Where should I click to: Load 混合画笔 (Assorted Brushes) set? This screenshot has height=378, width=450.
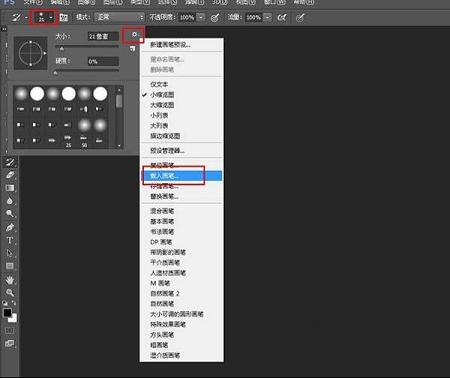[x=162, y=211]
